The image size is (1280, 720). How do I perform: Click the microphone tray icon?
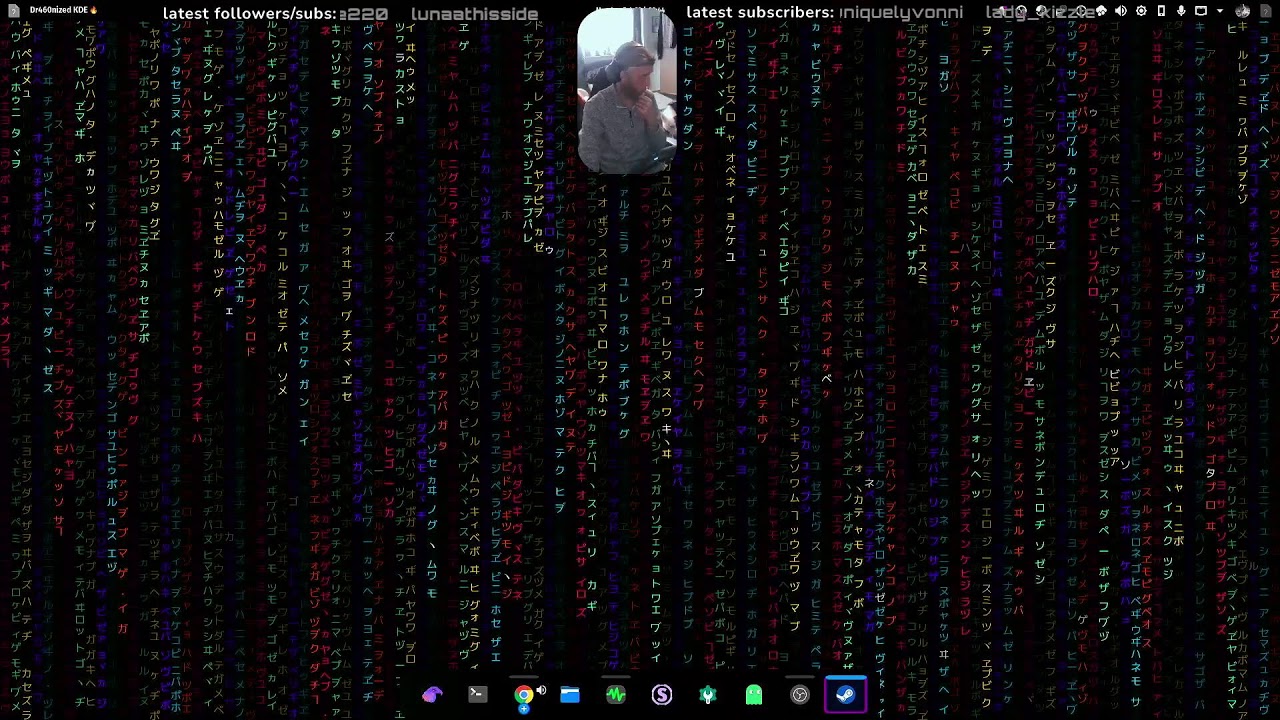(1181, 11)
